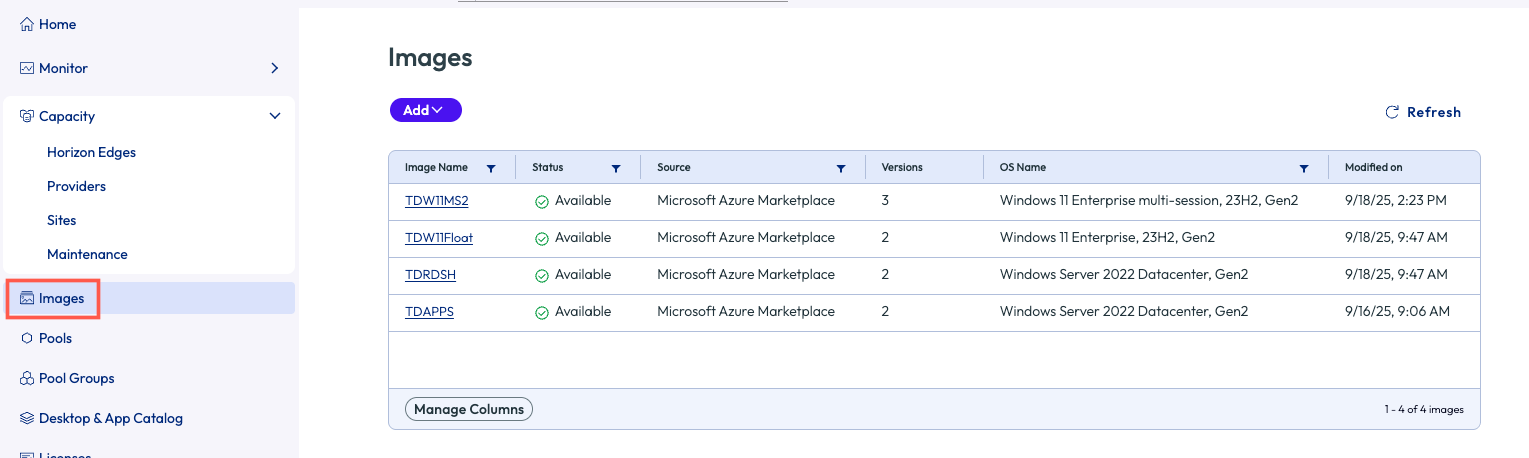The width and height of the screenshot is (1529, 458).
Task: Open the TDW11MS2 image link
Action: pos(436,200)
